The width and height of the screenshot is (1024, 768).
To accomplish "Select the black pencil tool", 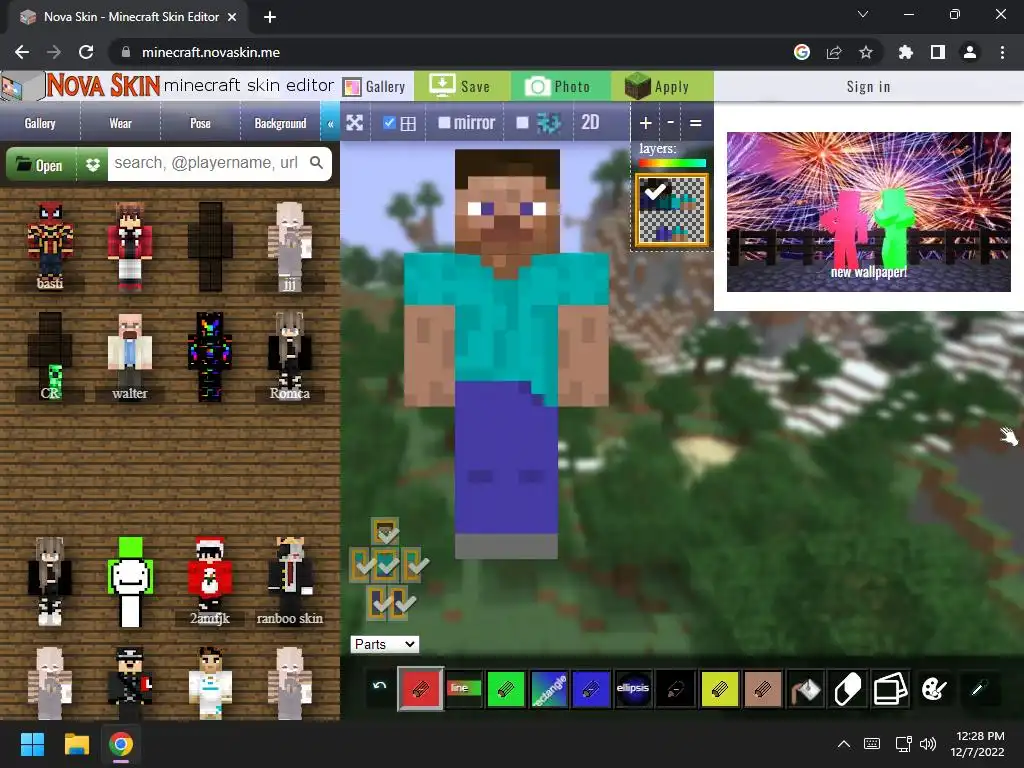I will tap(676, 688).
